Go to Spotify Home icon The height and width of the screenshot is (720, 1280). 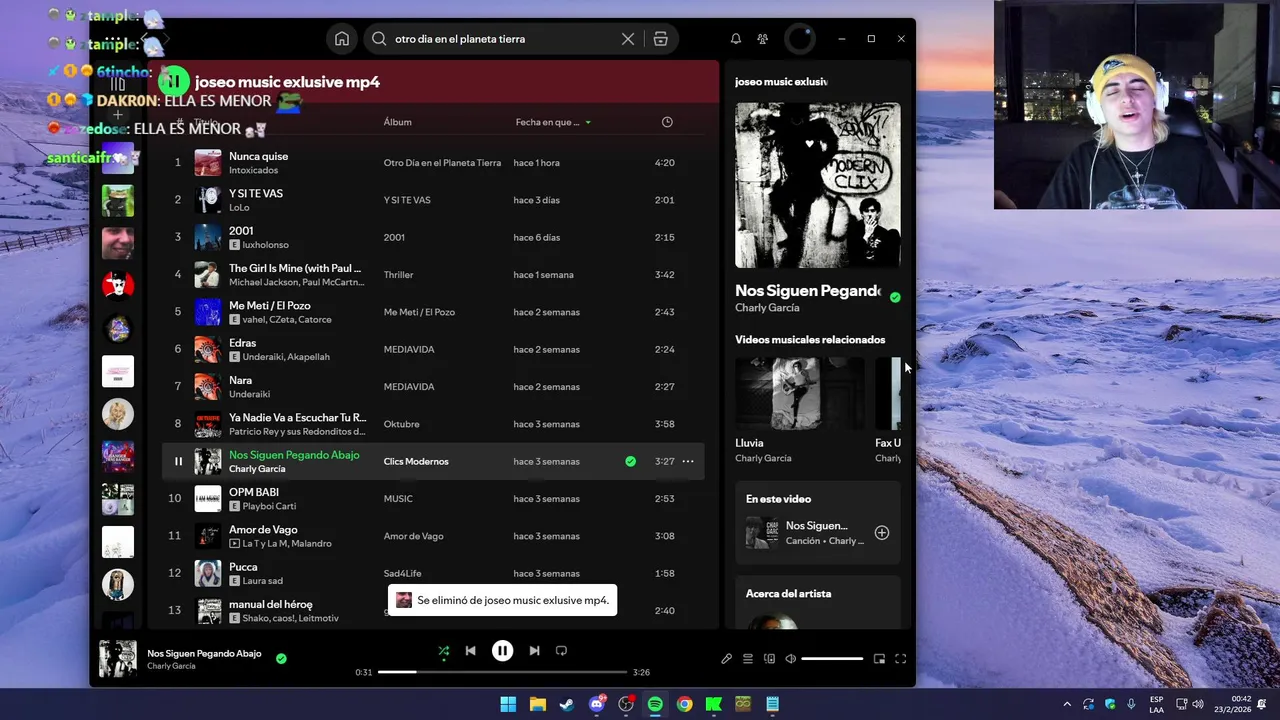(x=342, y=39)
